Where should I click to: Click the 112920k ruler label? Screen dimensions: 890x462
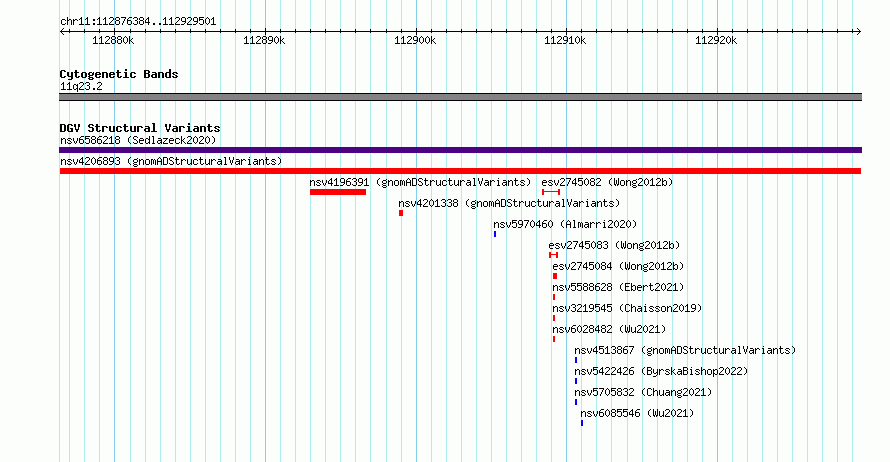tap(716, 40)
